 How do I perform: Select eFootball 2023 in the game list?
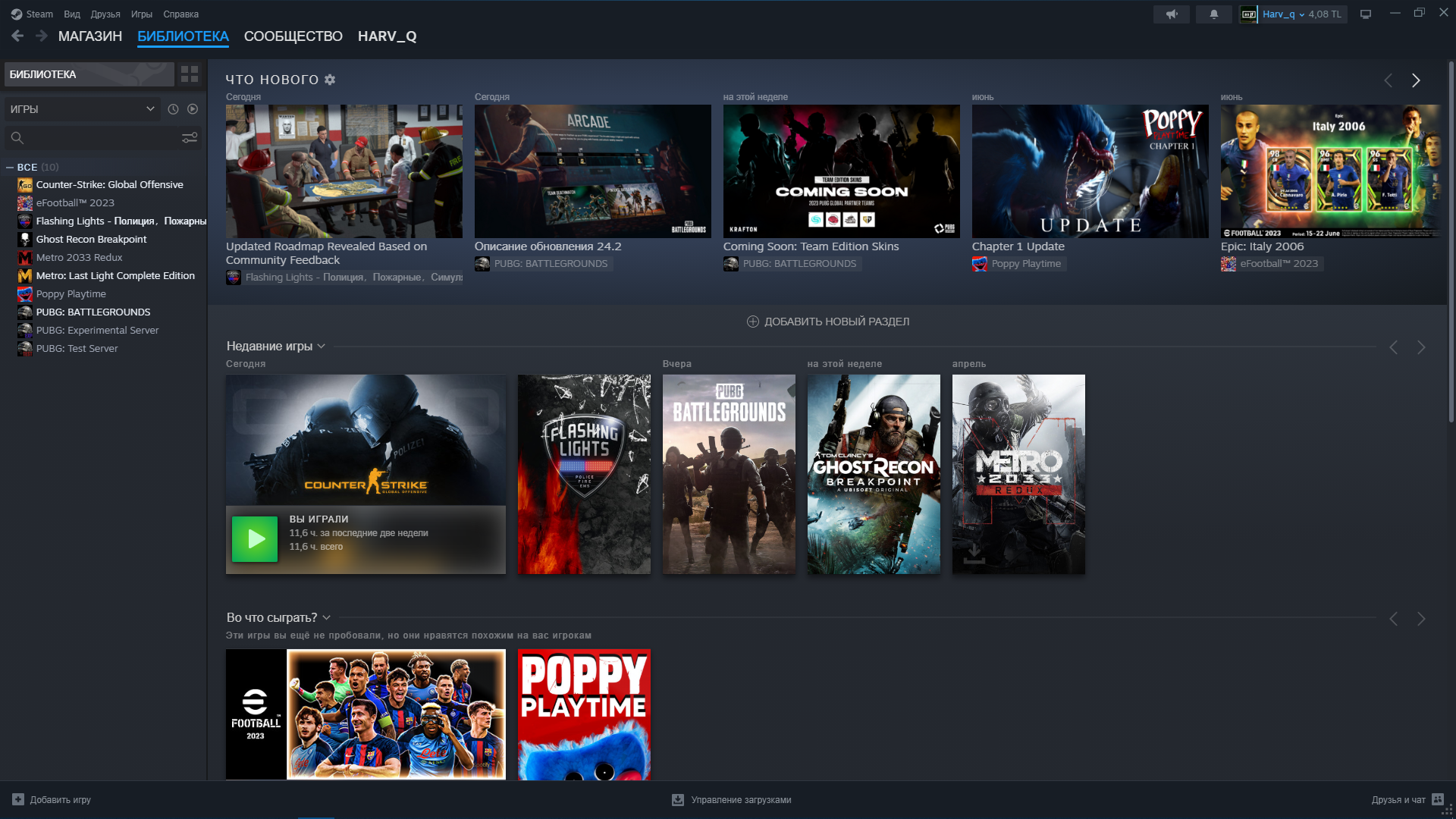point(75,203)
